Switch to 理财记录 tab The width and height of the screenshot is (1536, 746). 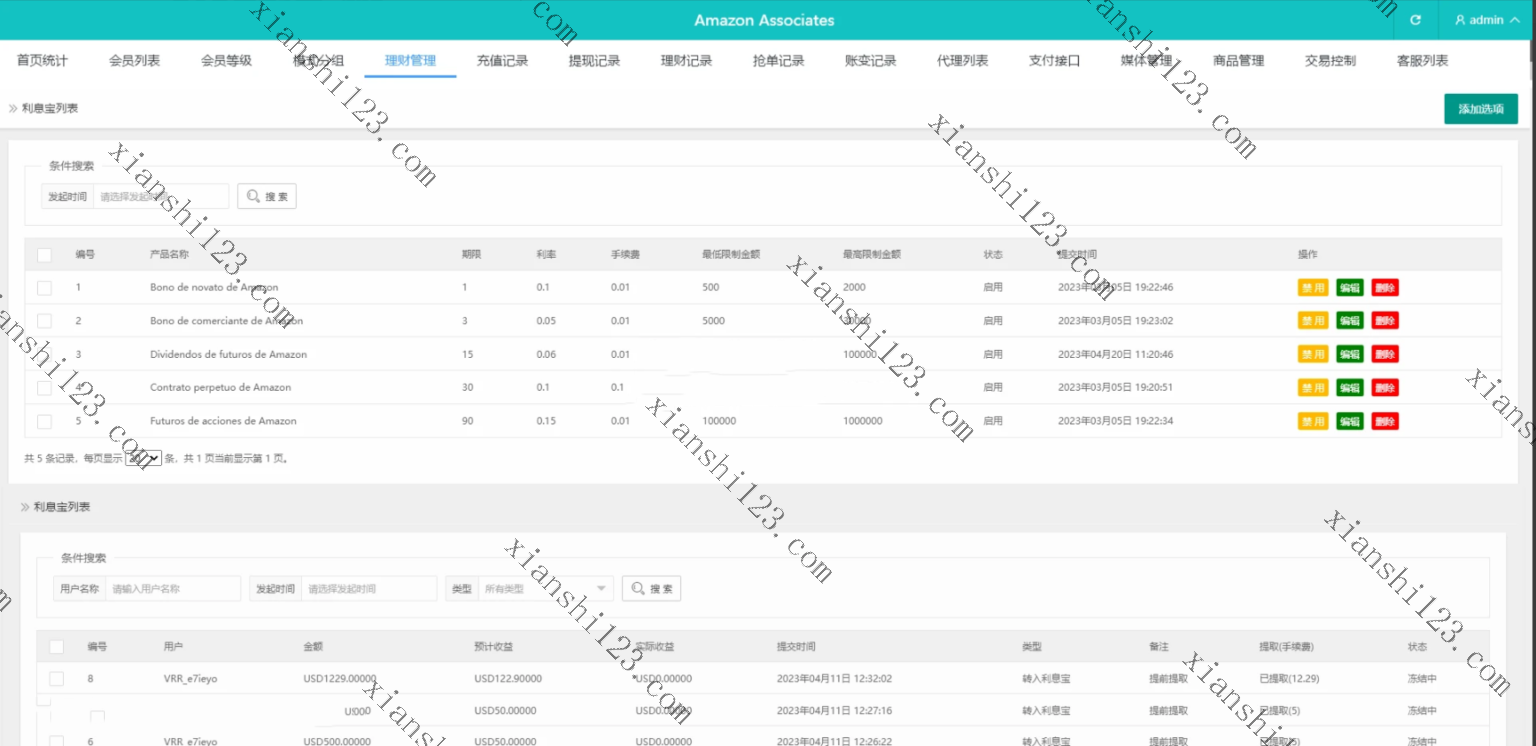click(x=686, y=61)
